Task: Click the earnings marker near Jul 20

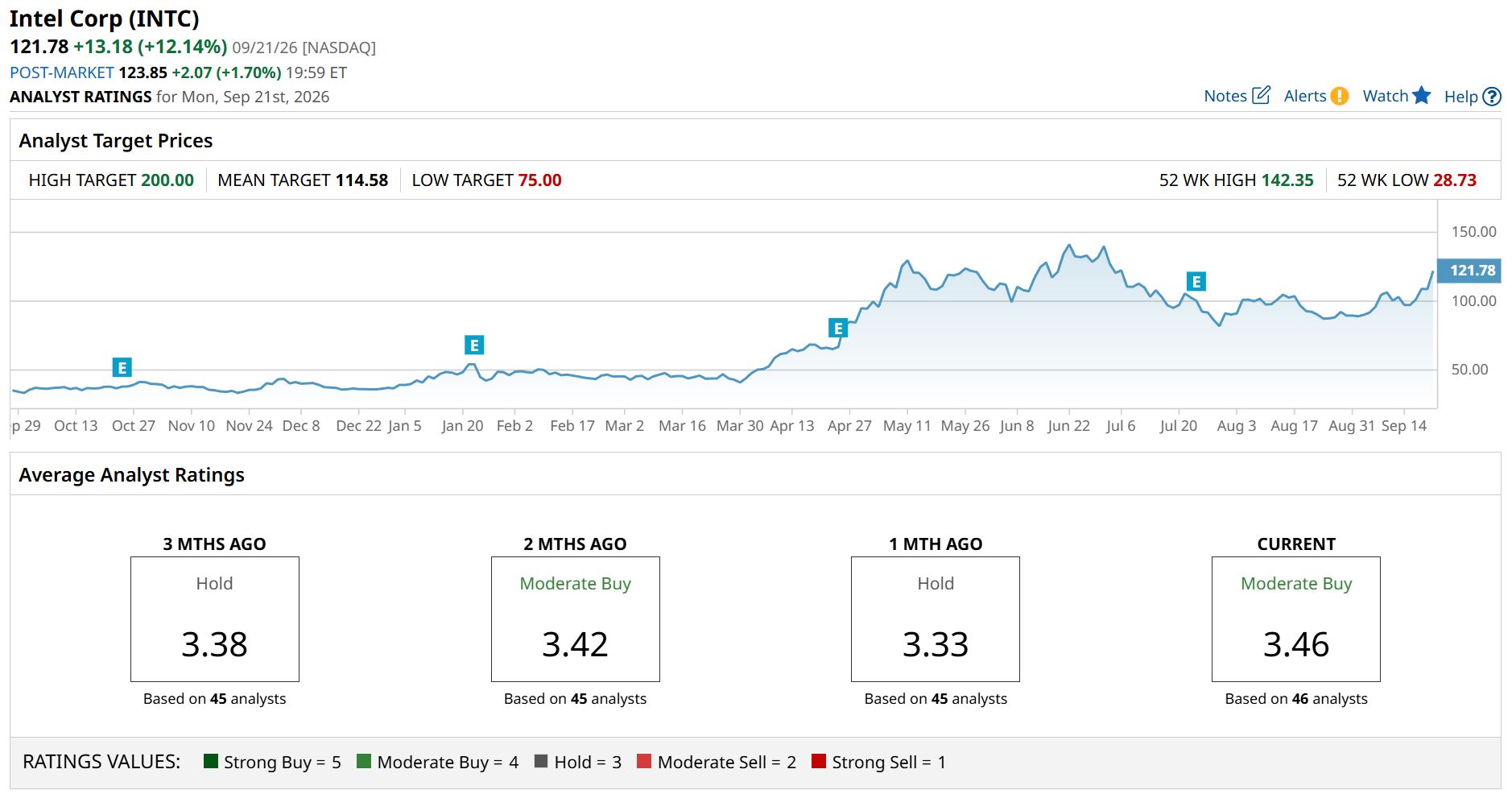Action: coord(1196,282)
